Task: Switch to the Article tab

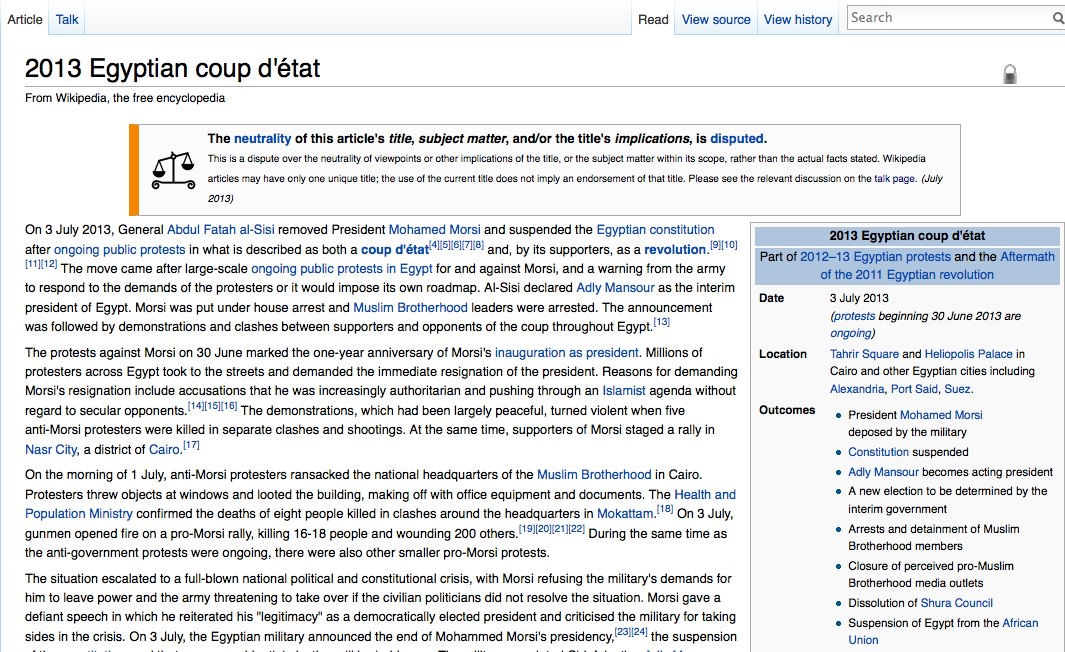Action: point(25,20)
